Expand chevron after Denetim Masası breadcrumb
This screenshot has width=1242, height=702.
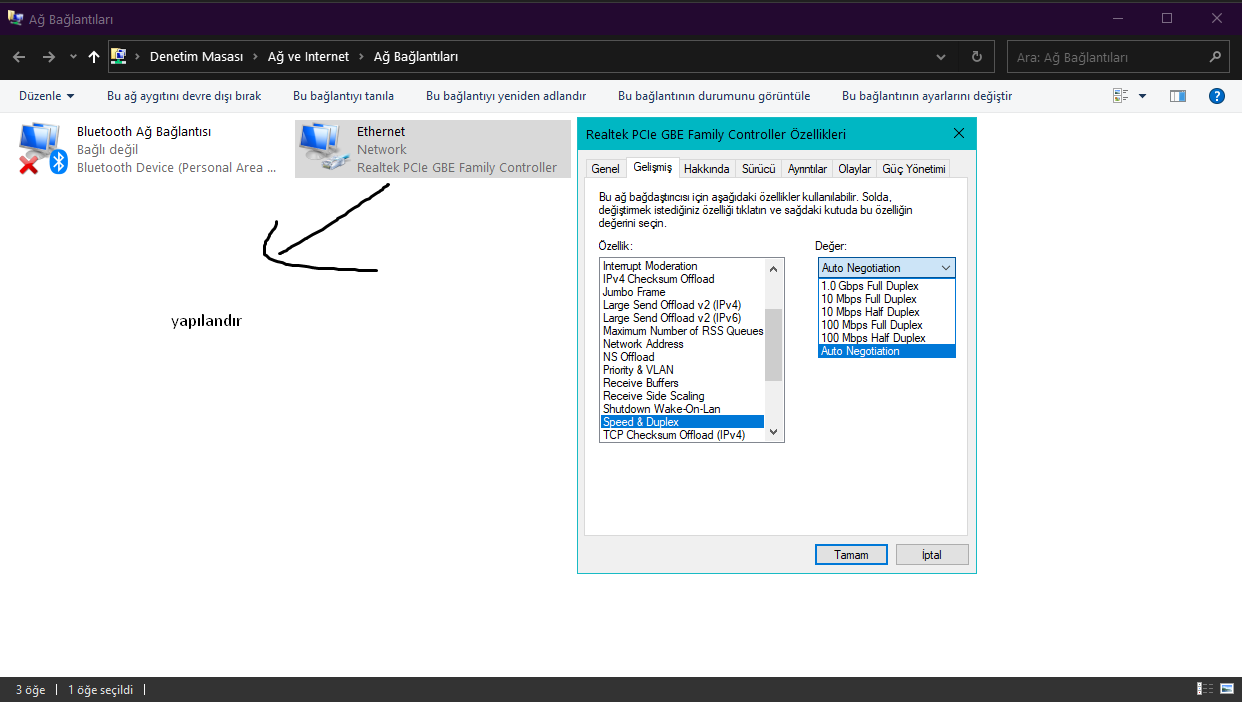pos(256,57)
